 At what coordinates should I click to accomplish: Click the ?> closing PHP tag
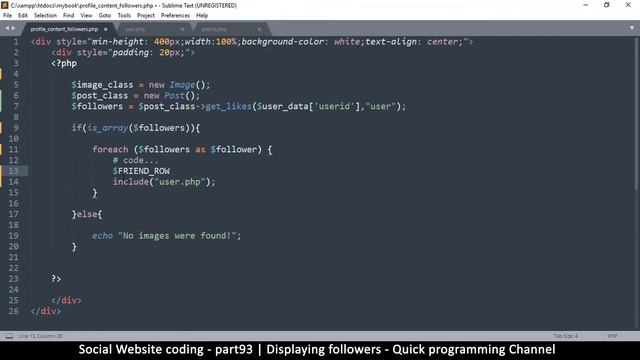pos(56,279)
